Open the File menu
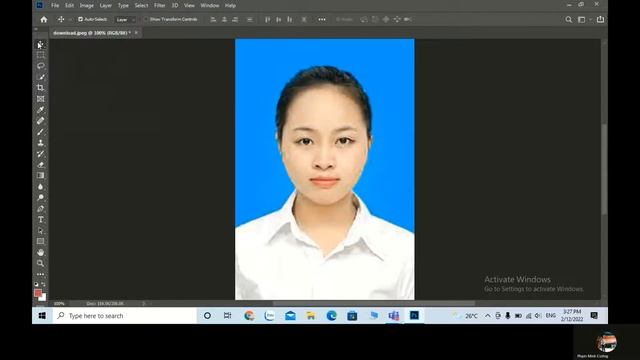Viewport: 640px width, 360px height. 55,5
